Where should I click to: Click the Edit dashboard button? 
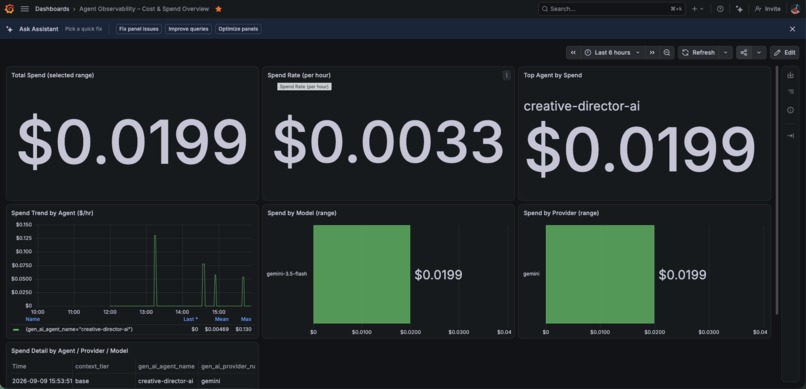(784, 52)
